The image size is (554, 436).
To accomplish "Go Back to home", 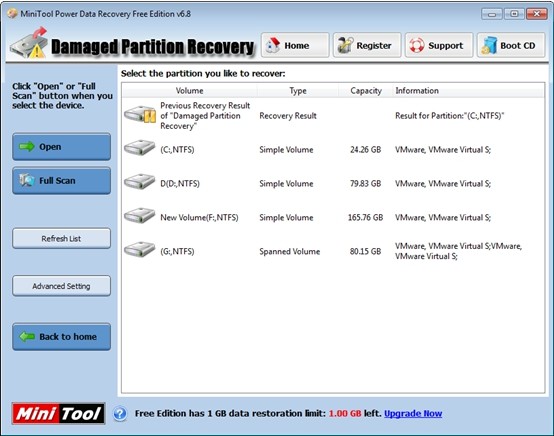I will coord(61,337).
